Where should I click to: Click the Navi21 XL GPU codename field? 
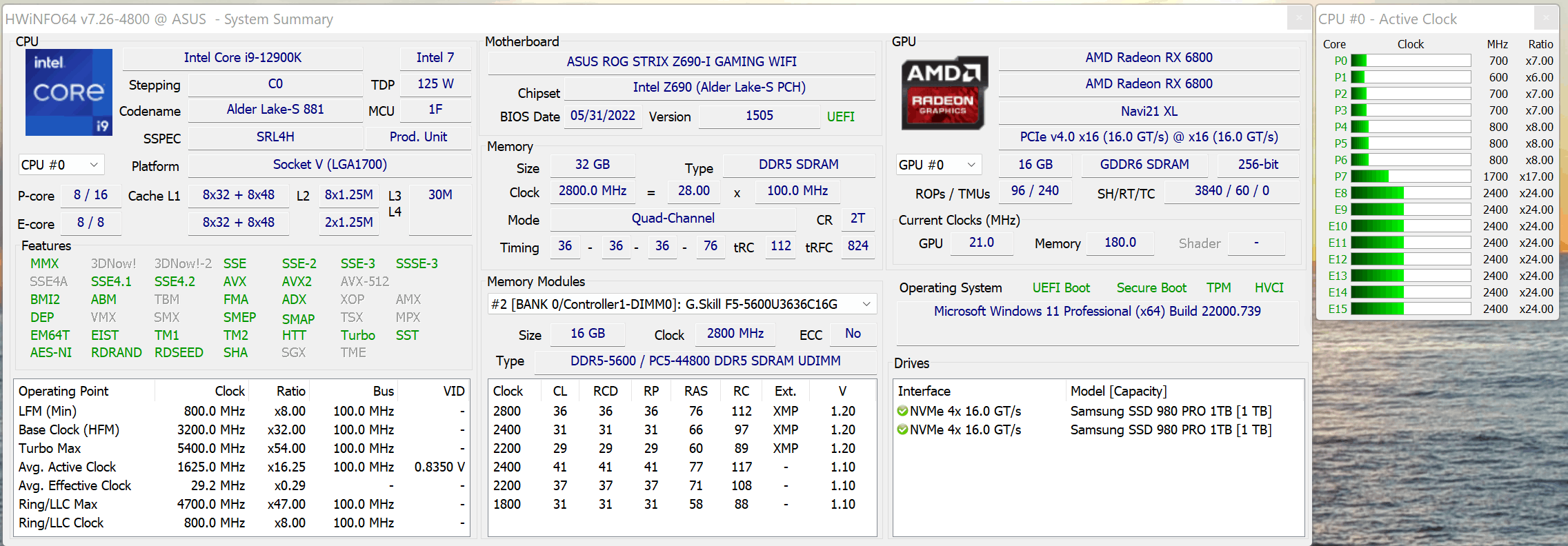1149,111
